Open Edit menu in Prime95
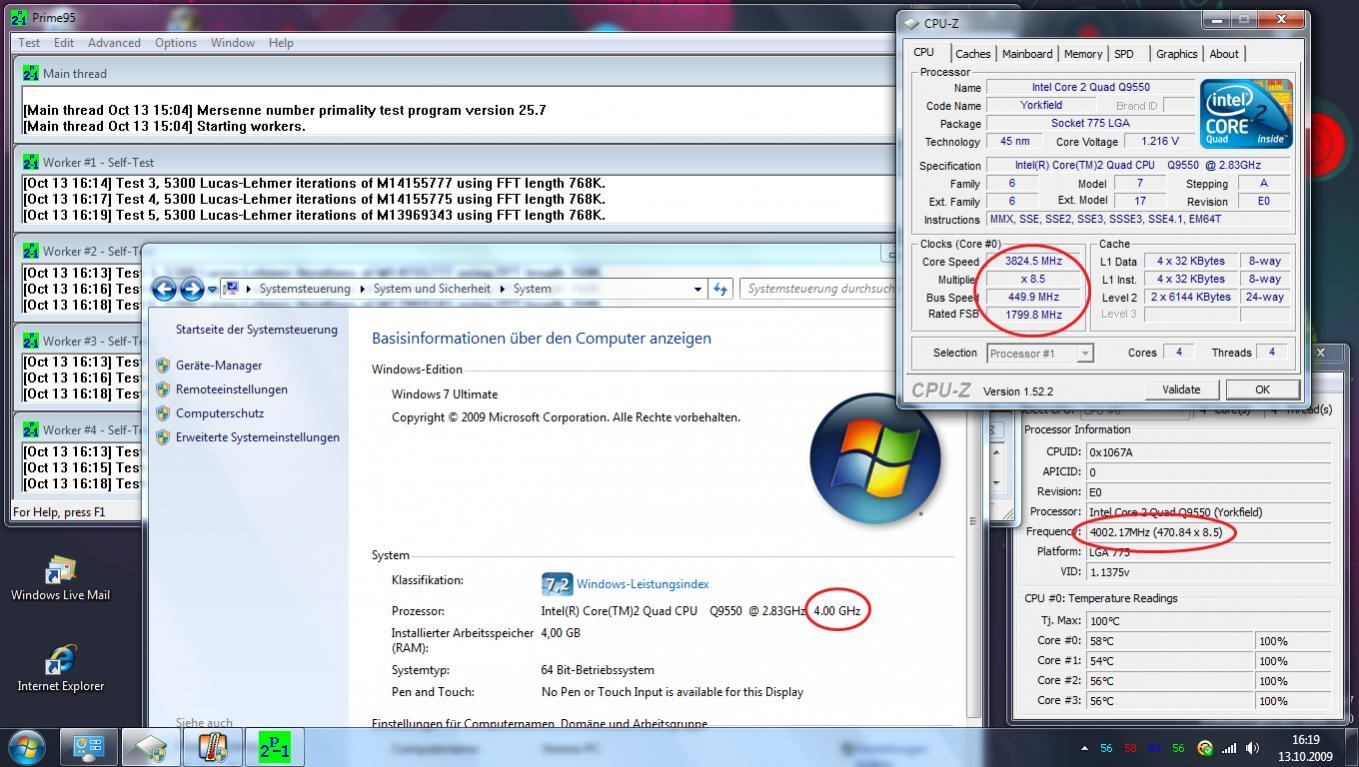 click(64, 43)
